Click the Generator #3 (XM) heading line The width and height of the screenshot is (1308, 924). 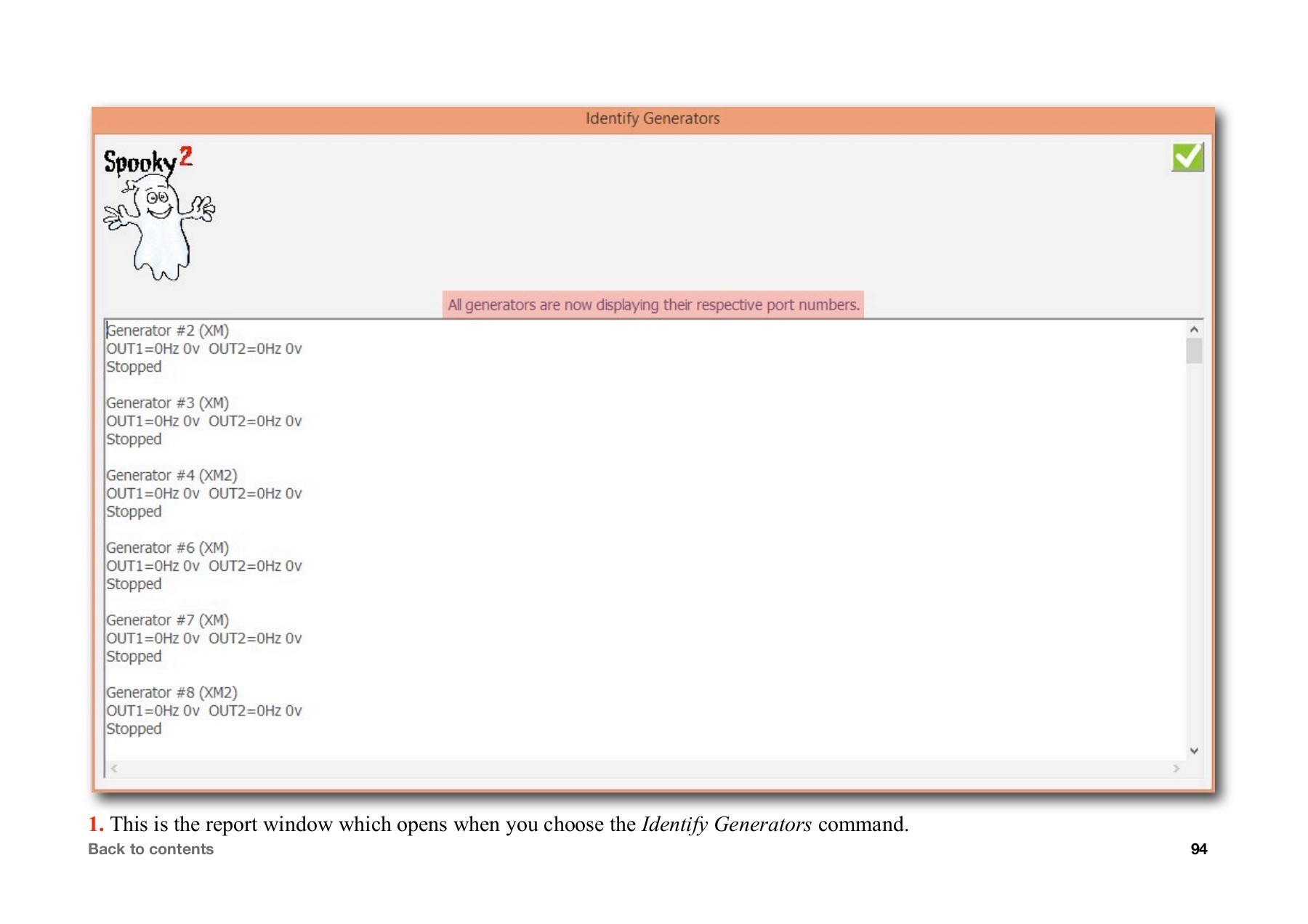pyautogui.click(x=168, y=403)
